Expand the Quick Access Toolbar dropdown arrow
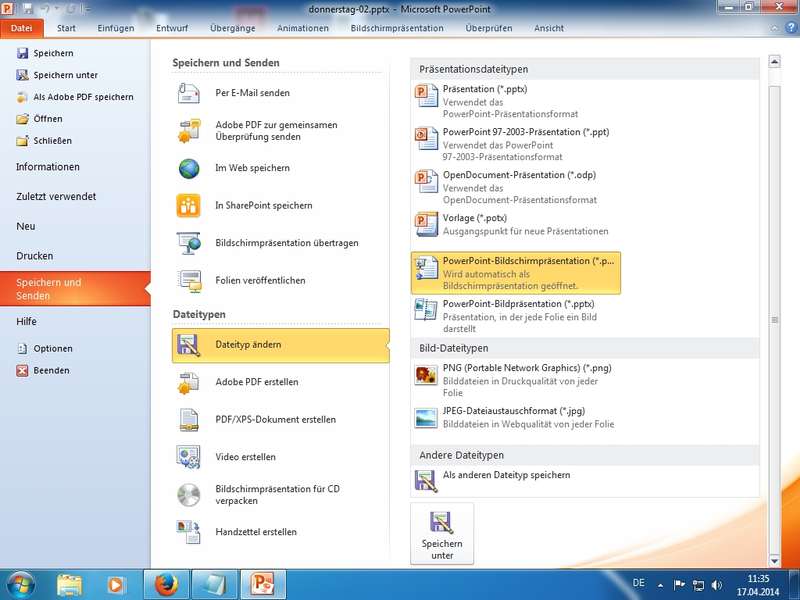This screenshot has width=800, height=600. 84,8
